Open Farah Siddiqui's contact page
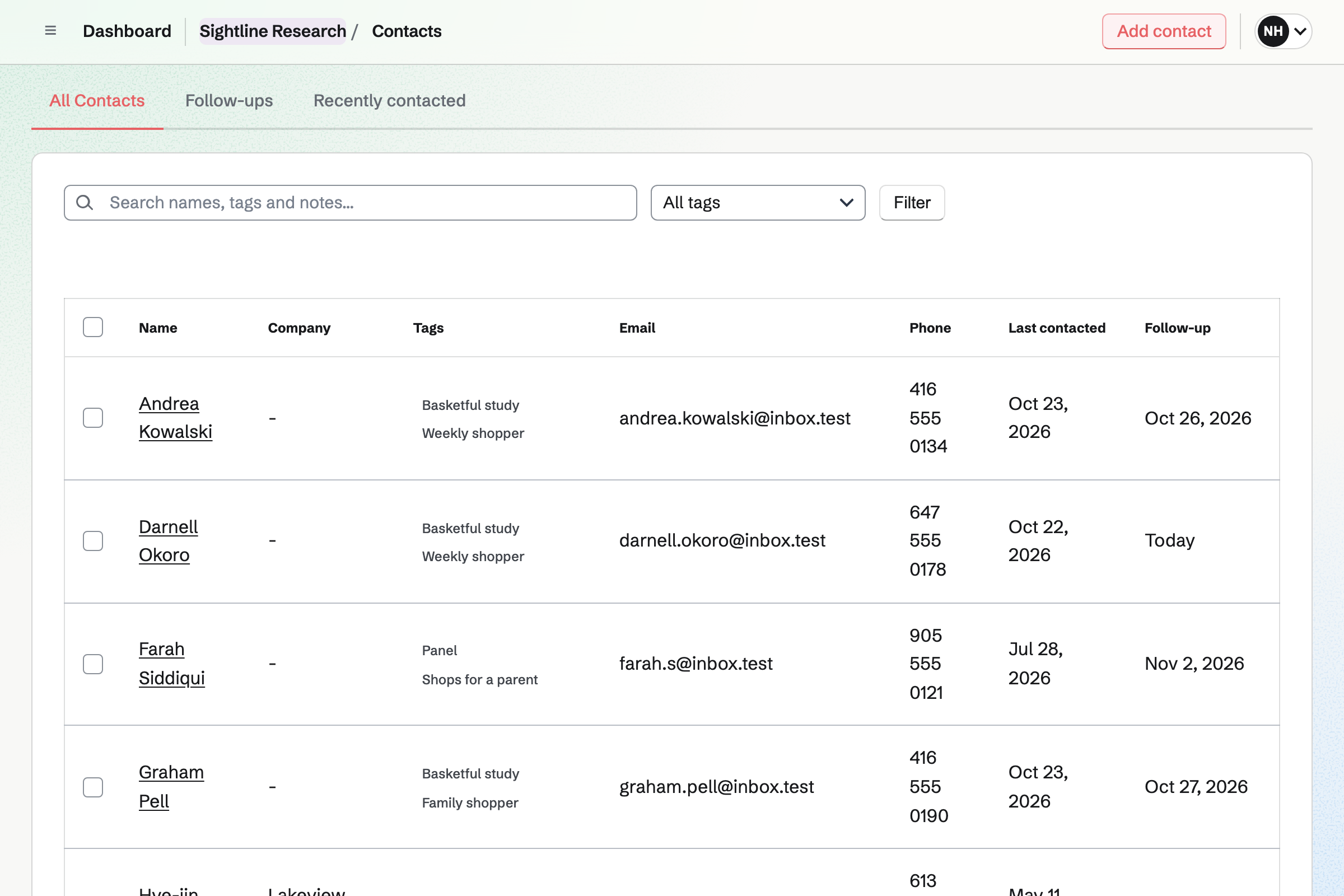Viewport: 1344px width, 896px height. [171, 664]
